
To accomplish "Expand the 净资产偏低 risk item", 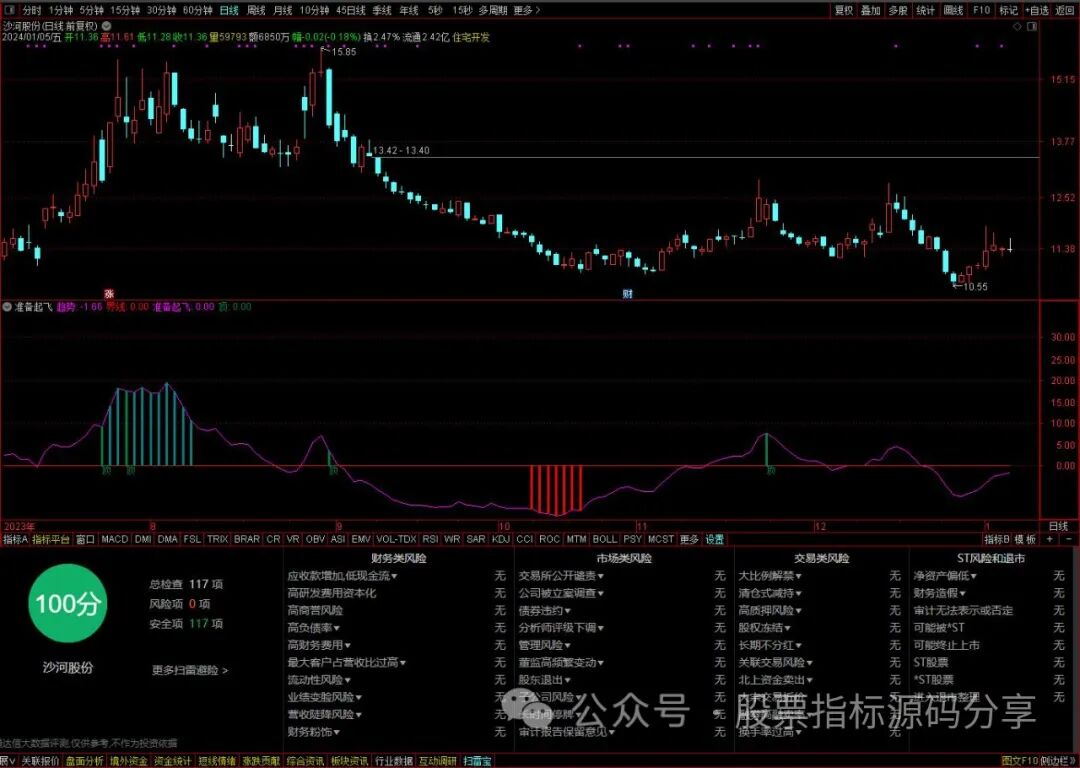I will click(945, 575).
